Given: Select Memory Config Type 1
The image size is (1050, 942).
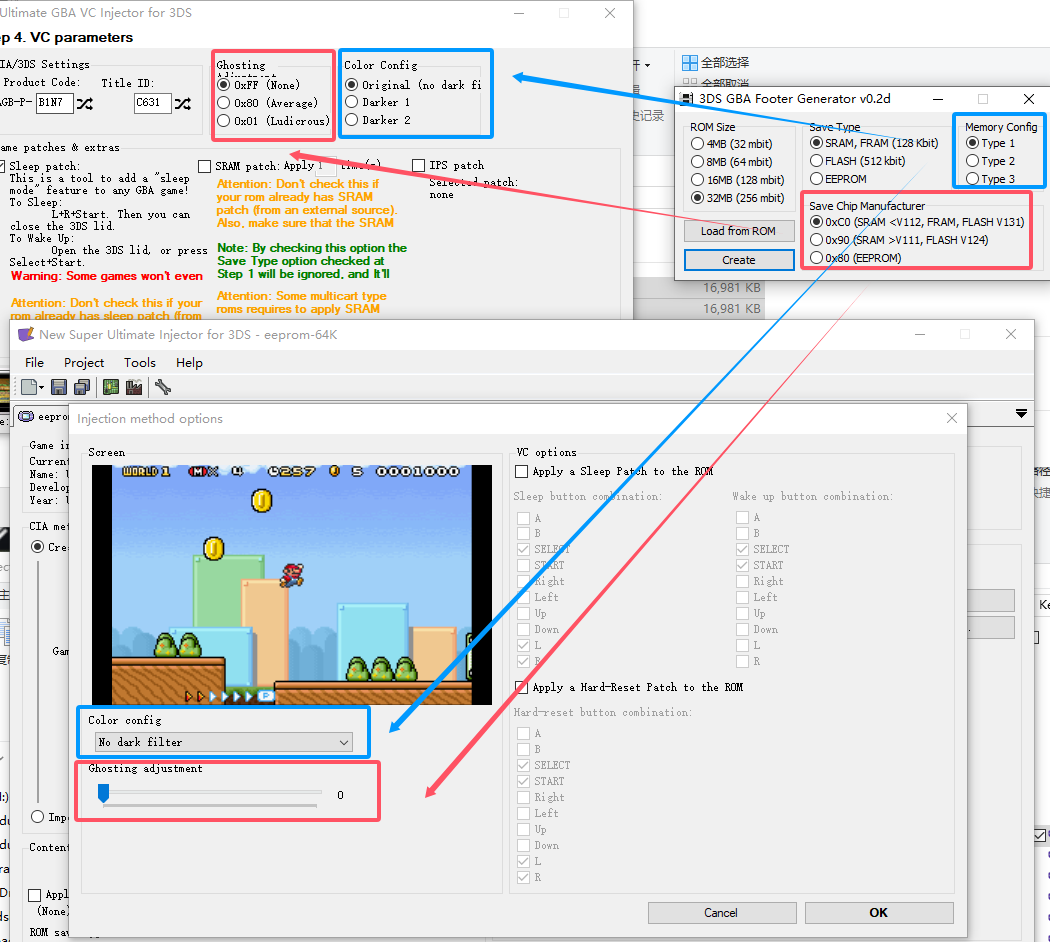Looking at the screenshot, I should point(972,143).
